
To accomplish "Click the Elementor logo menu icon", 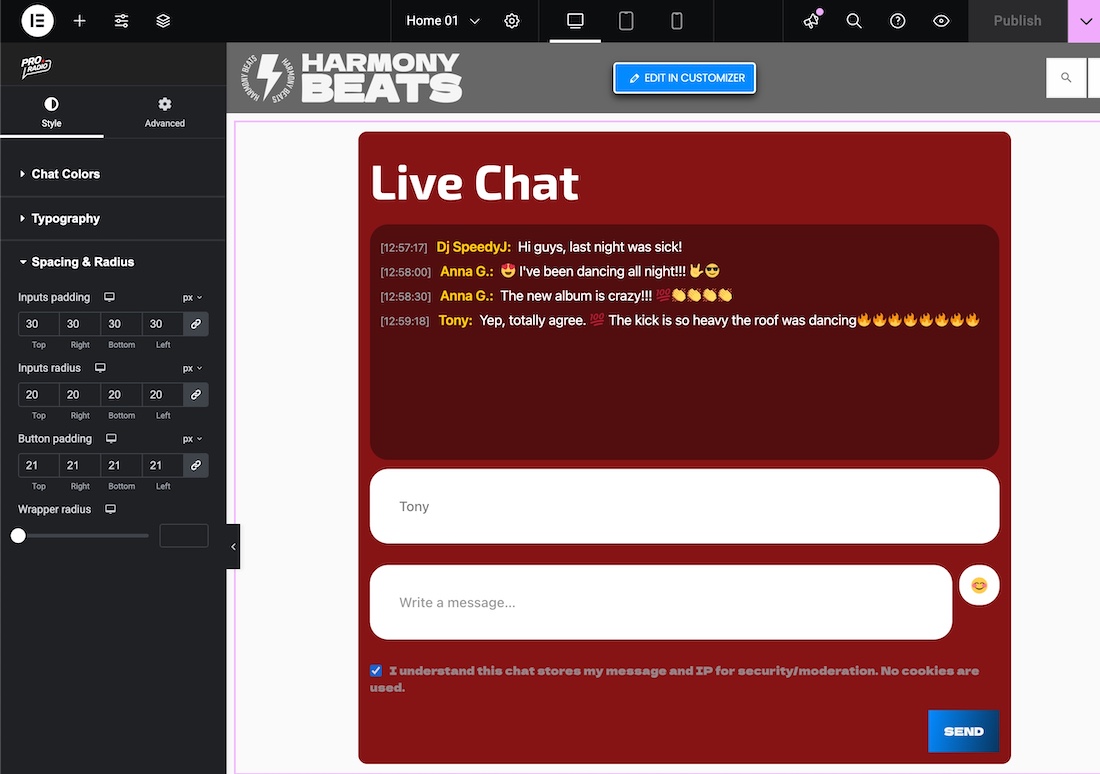I will (37, 21).
